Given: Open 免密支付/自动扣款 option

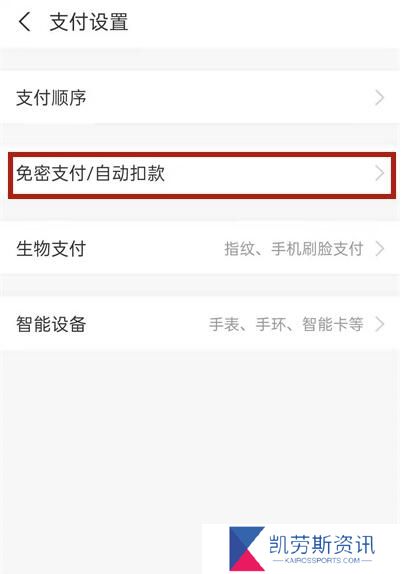Looking at the screenshot, I should pos(201,175).
